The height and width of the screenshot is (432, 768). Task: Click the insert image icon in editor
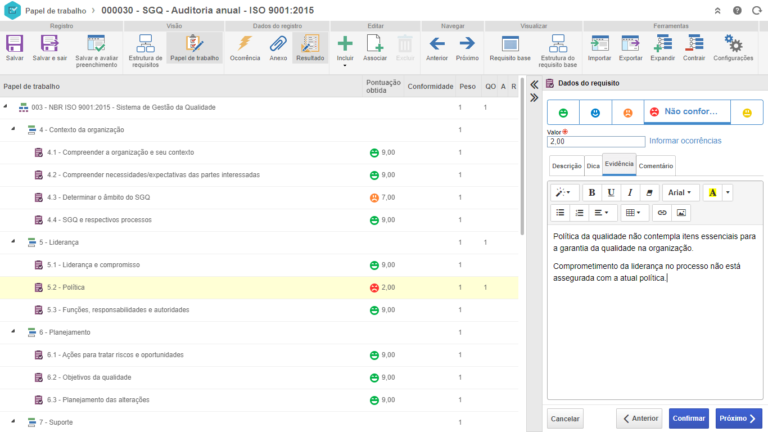coord(681,213)
